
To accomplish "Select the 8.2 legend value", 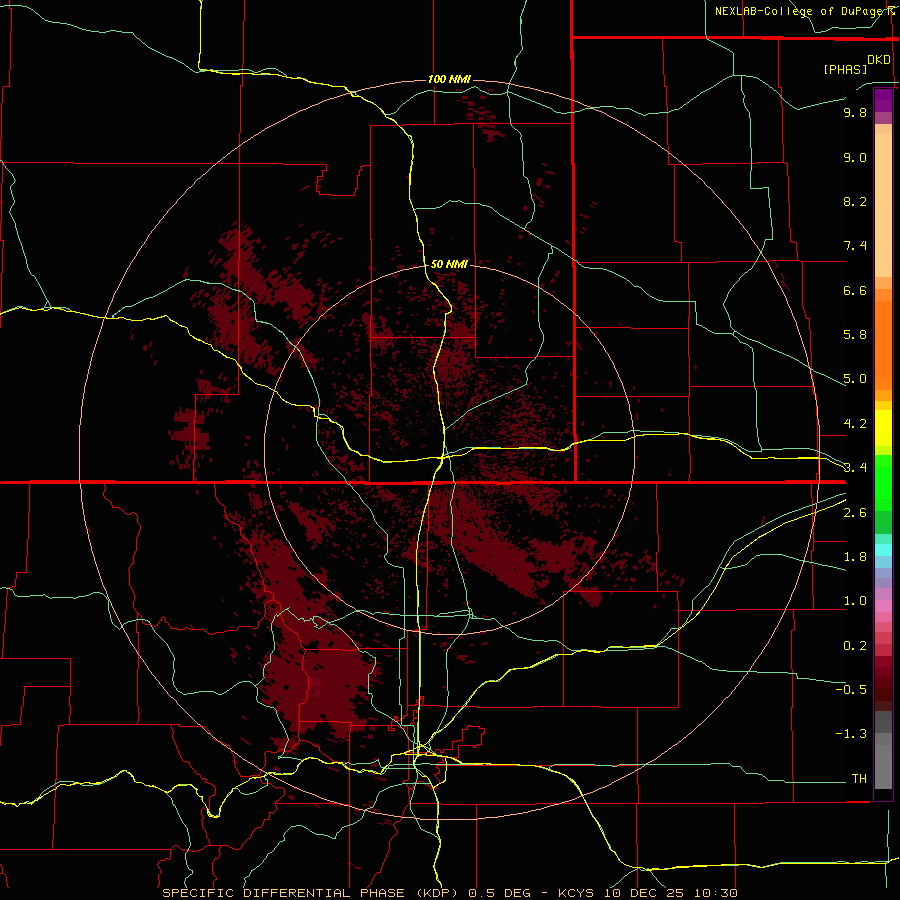I will [x=855, y=201].
